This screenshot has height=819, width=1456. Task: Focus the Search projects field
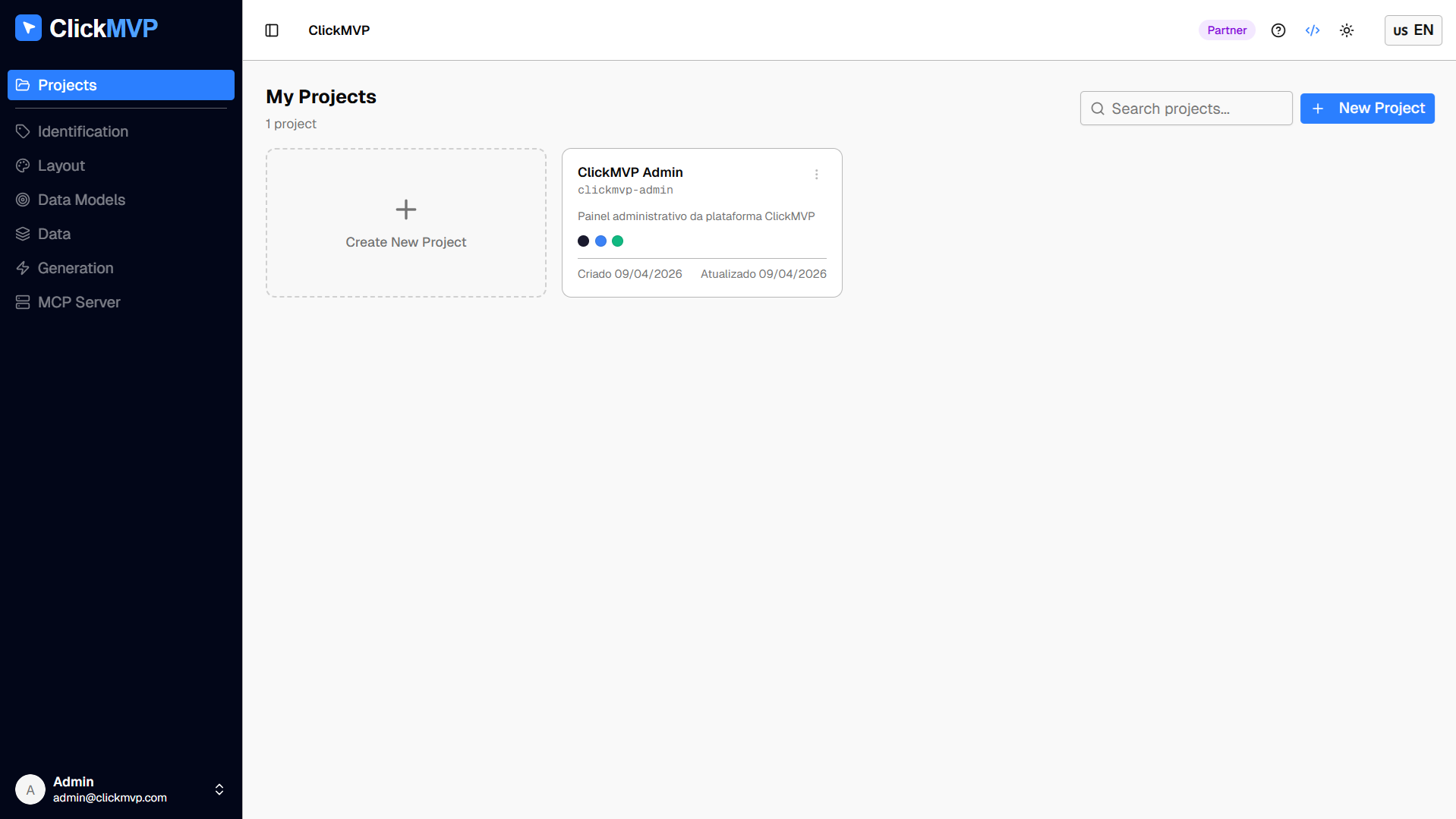(x=1186, y=109)
